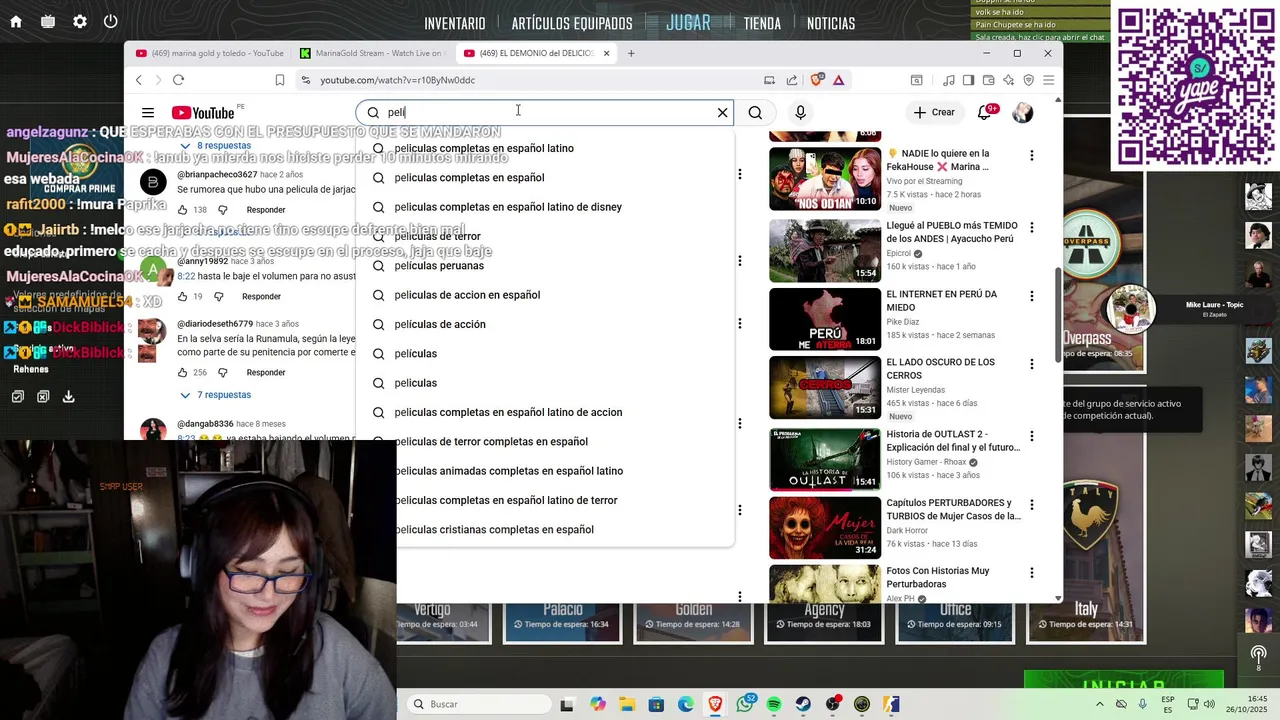Submit search with magnifier button
1280x720 pixels.
point(755,113)
